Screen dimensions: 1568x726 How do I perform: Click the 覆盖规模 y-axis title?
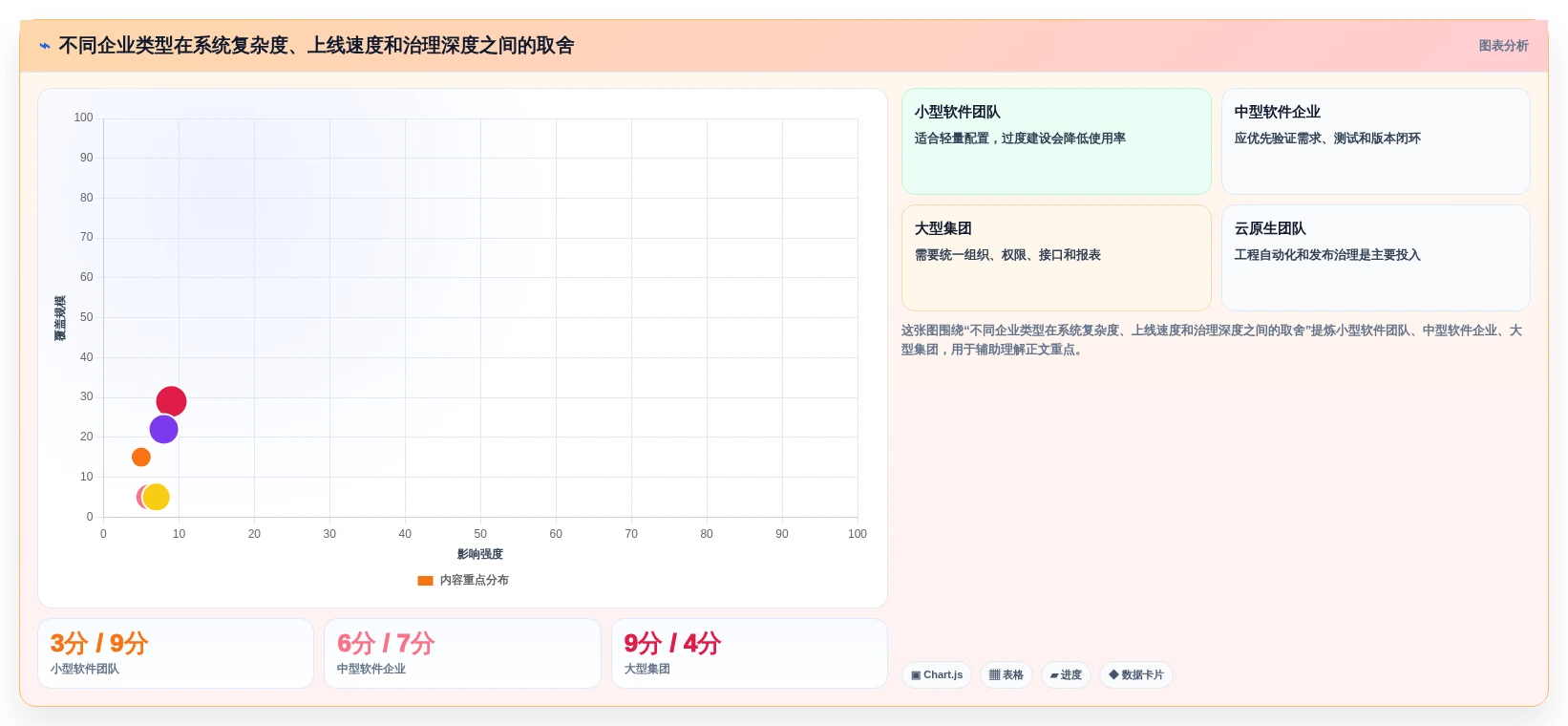pyautogui.click(x=60, y=318)
